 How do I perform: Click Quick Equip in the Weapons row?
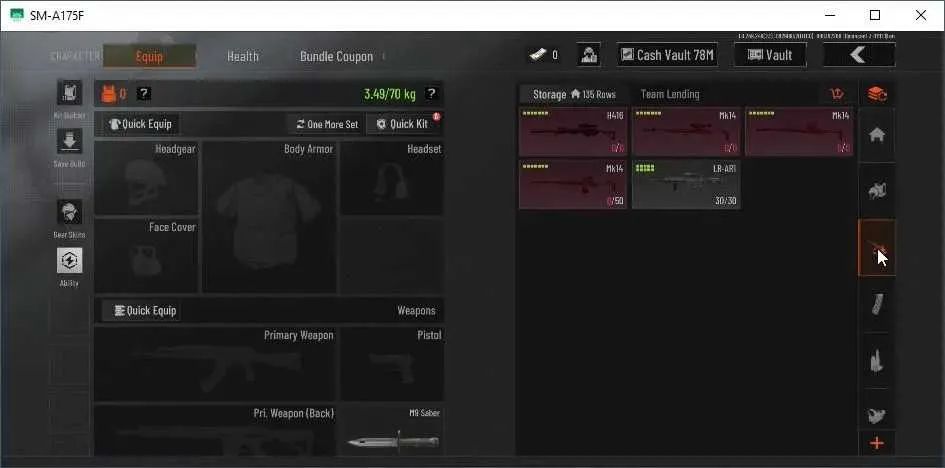140,311
